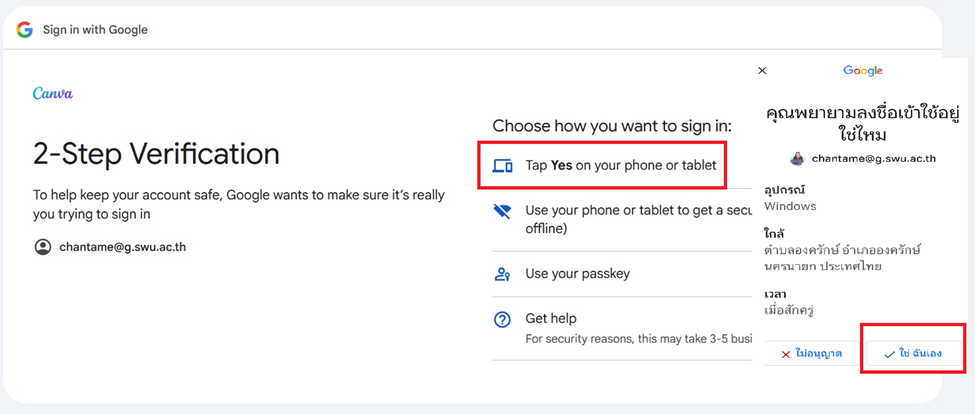Click the 2-Step Verification heading
975x414 pixels.
[156, 154]
